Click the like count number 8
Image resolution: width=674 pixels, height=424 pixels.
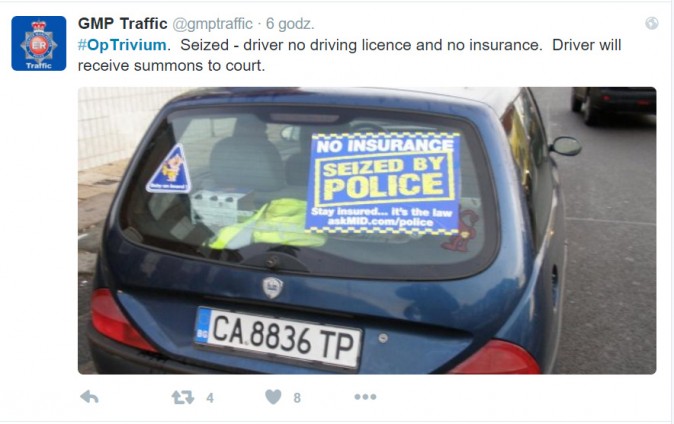click(297, 398)
